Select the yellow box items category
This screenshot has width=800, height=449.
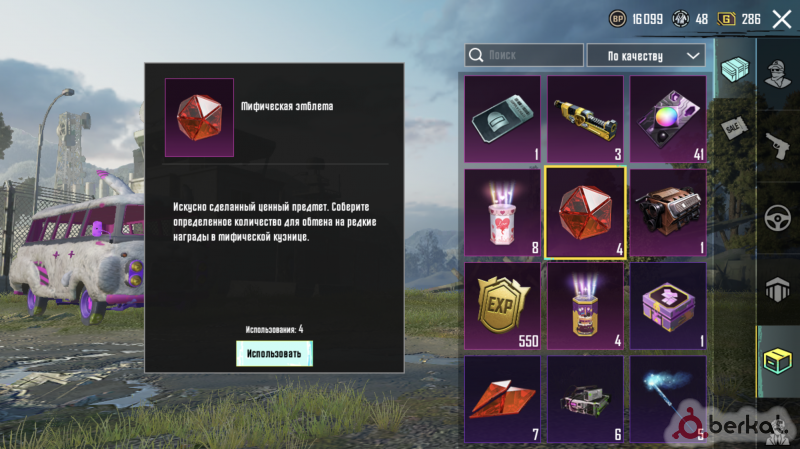point(778,361)
